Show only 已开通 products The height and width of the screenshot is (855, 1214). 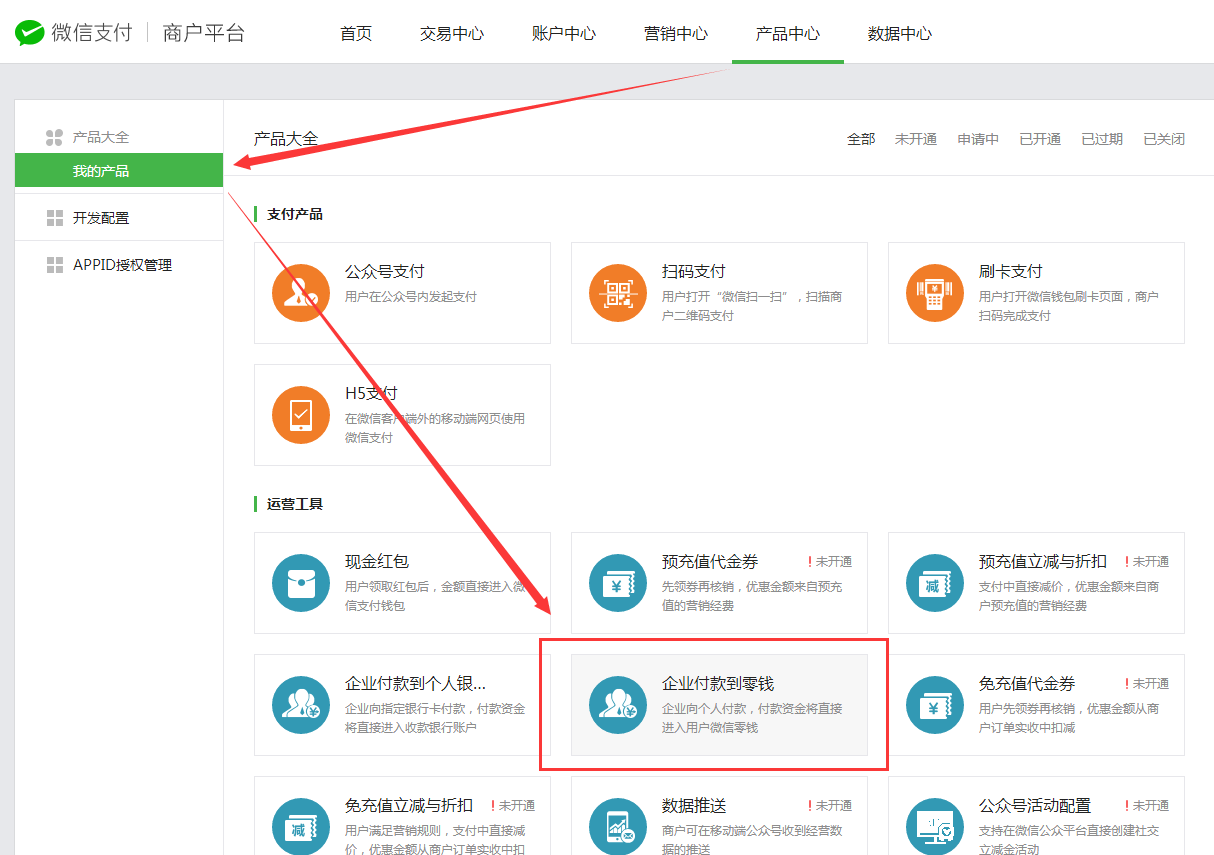(1040, 139)
